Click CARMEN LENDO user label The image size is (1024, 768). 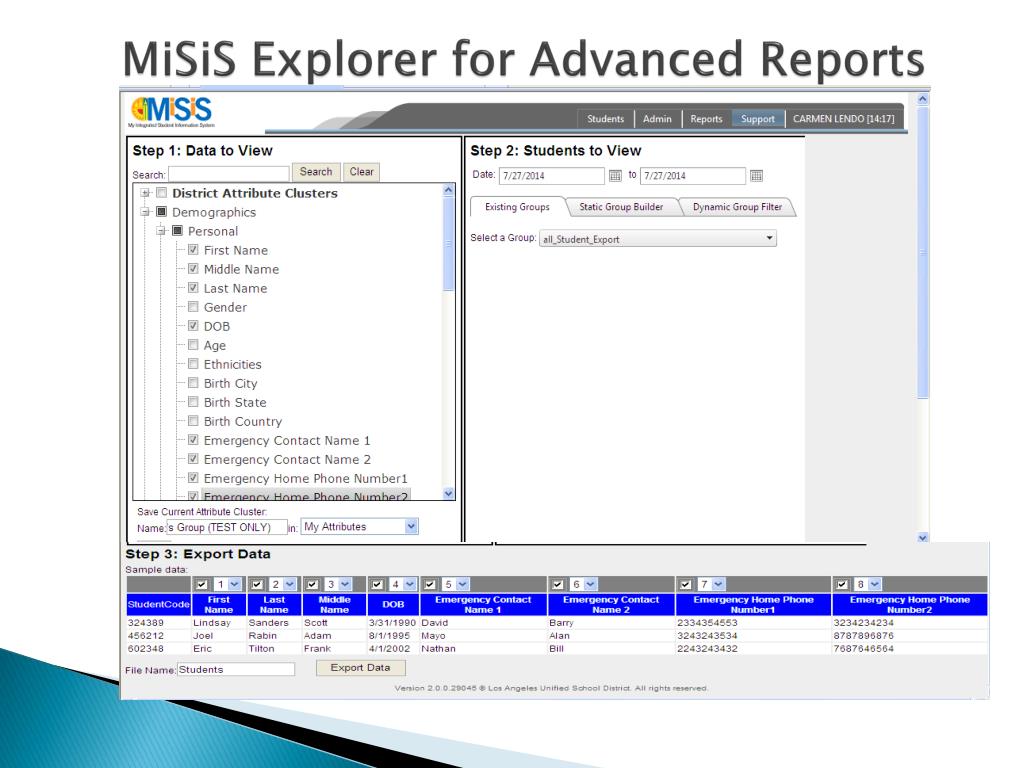tap(843, 119)
